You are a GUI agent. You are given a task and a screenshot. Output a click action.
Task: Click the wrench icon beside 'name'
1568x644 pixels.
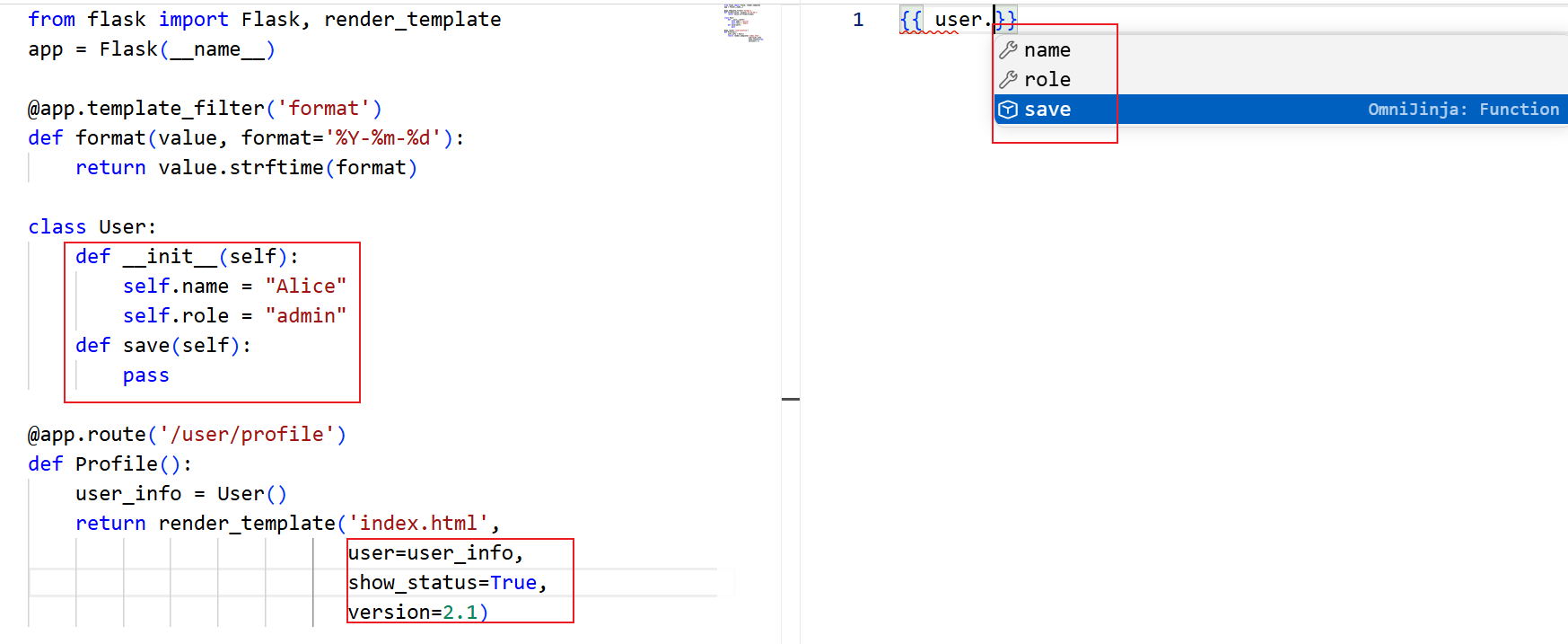click(1008, 49)
